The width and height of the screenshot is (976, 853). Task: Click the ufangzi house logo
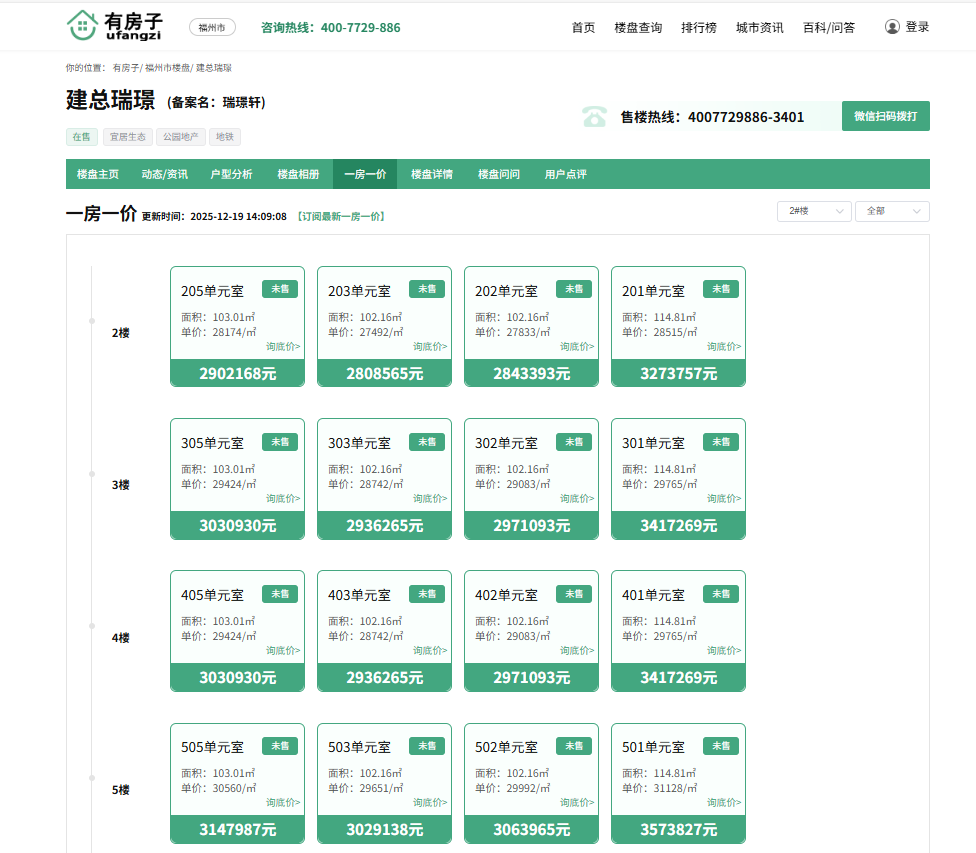[x=83, y=26]
